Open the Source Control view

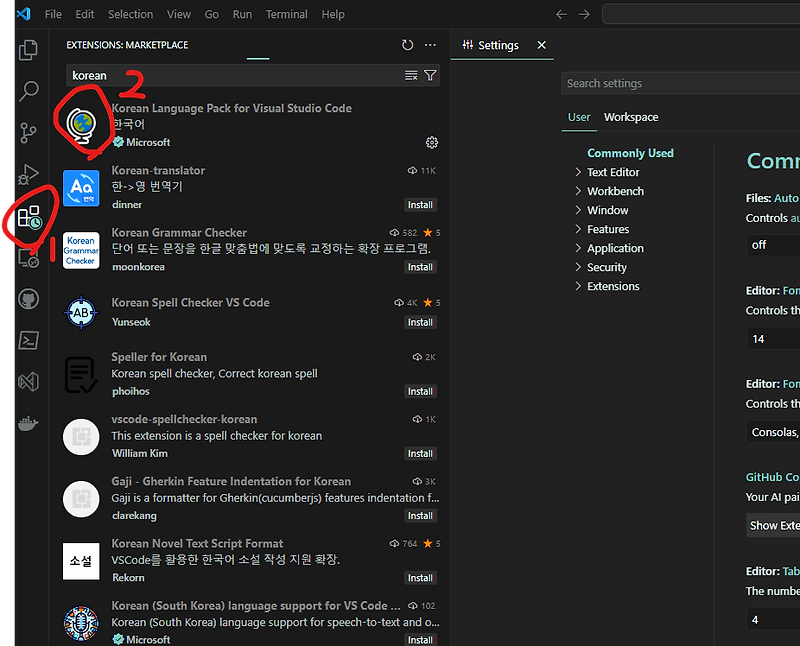[29, 133]
